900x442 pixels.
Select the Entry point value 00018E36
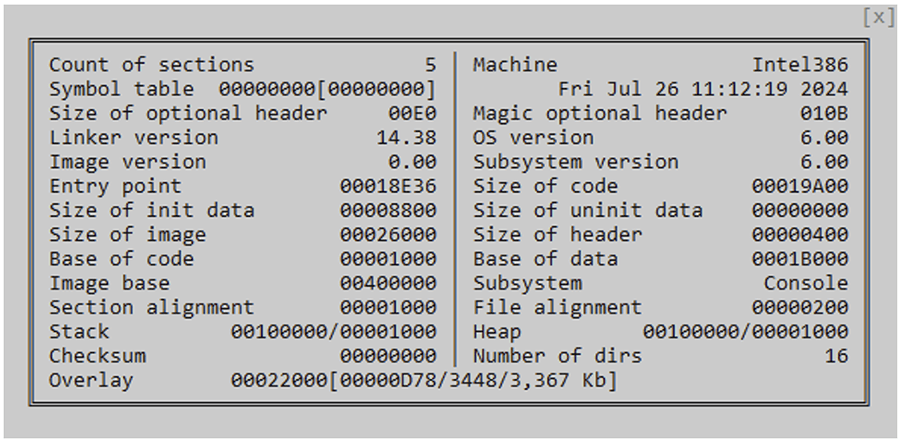coord(388,186)
